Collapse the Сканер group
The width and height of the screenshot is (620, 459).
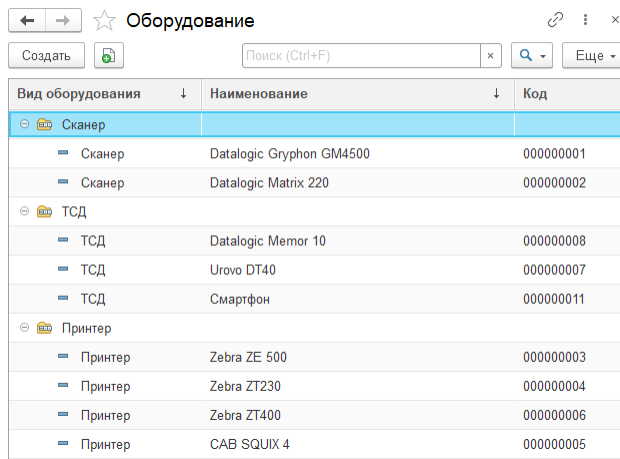coord(24,125)
